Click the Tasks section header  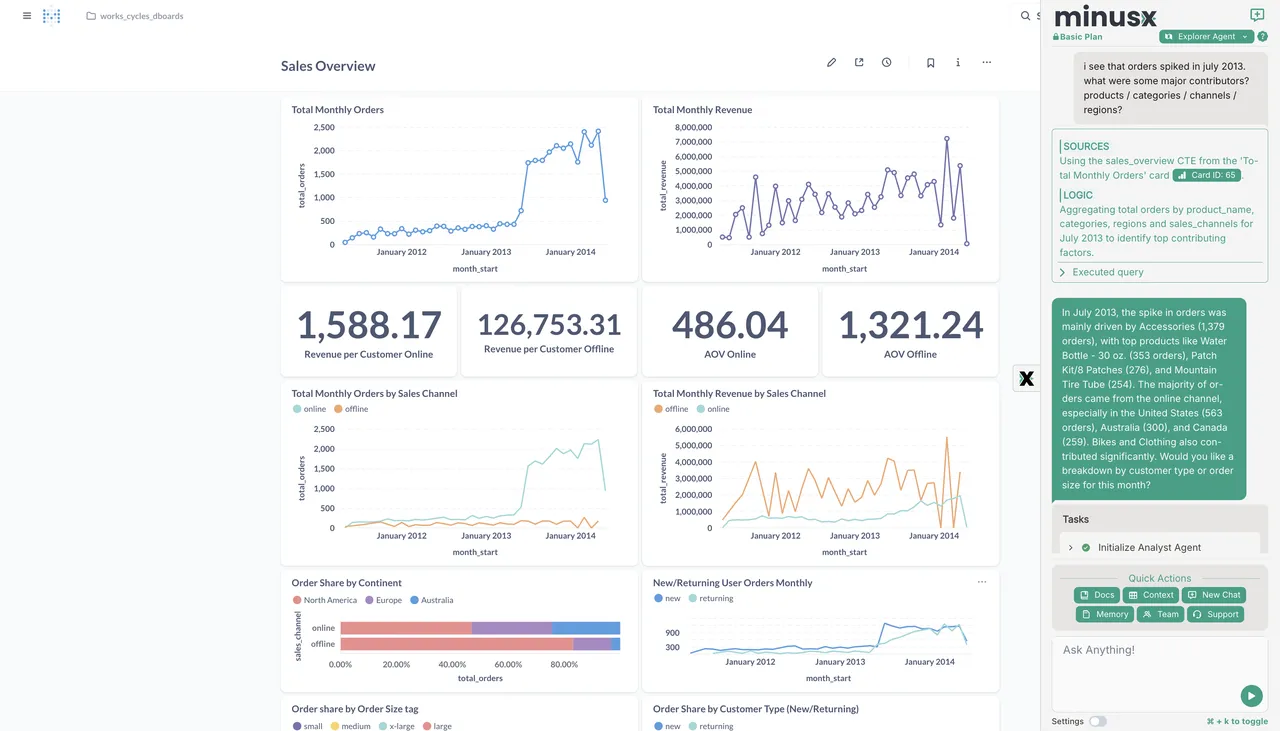click(x=1076, y=519)
